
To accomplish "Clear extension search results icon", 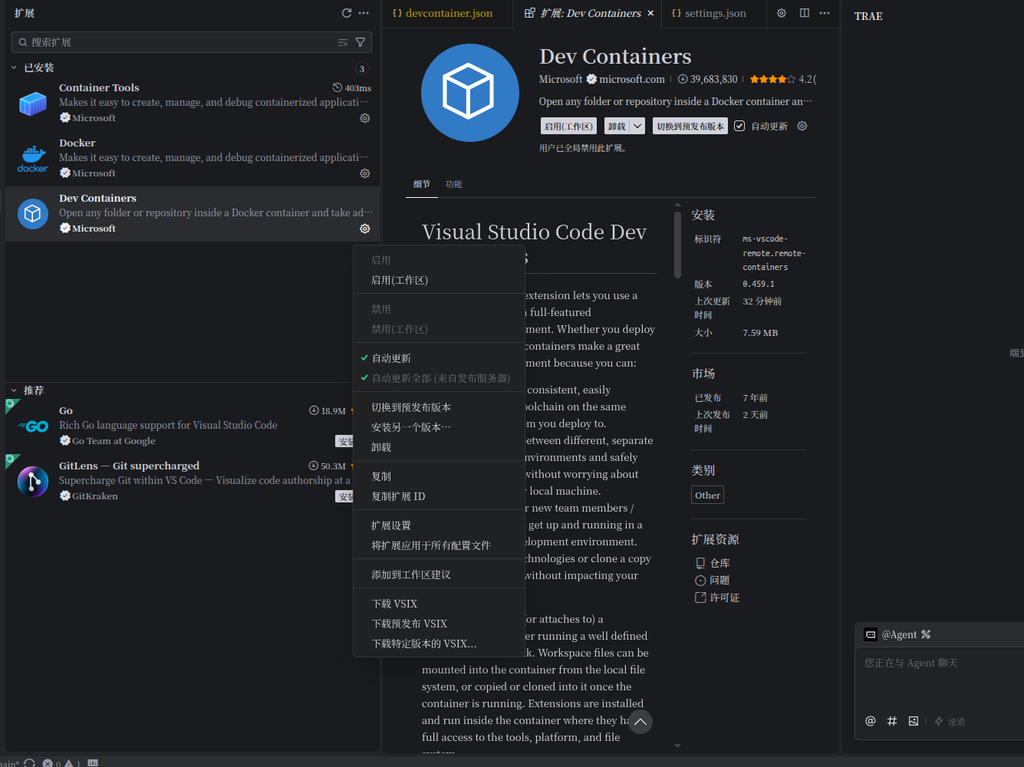I will [343, 42].
